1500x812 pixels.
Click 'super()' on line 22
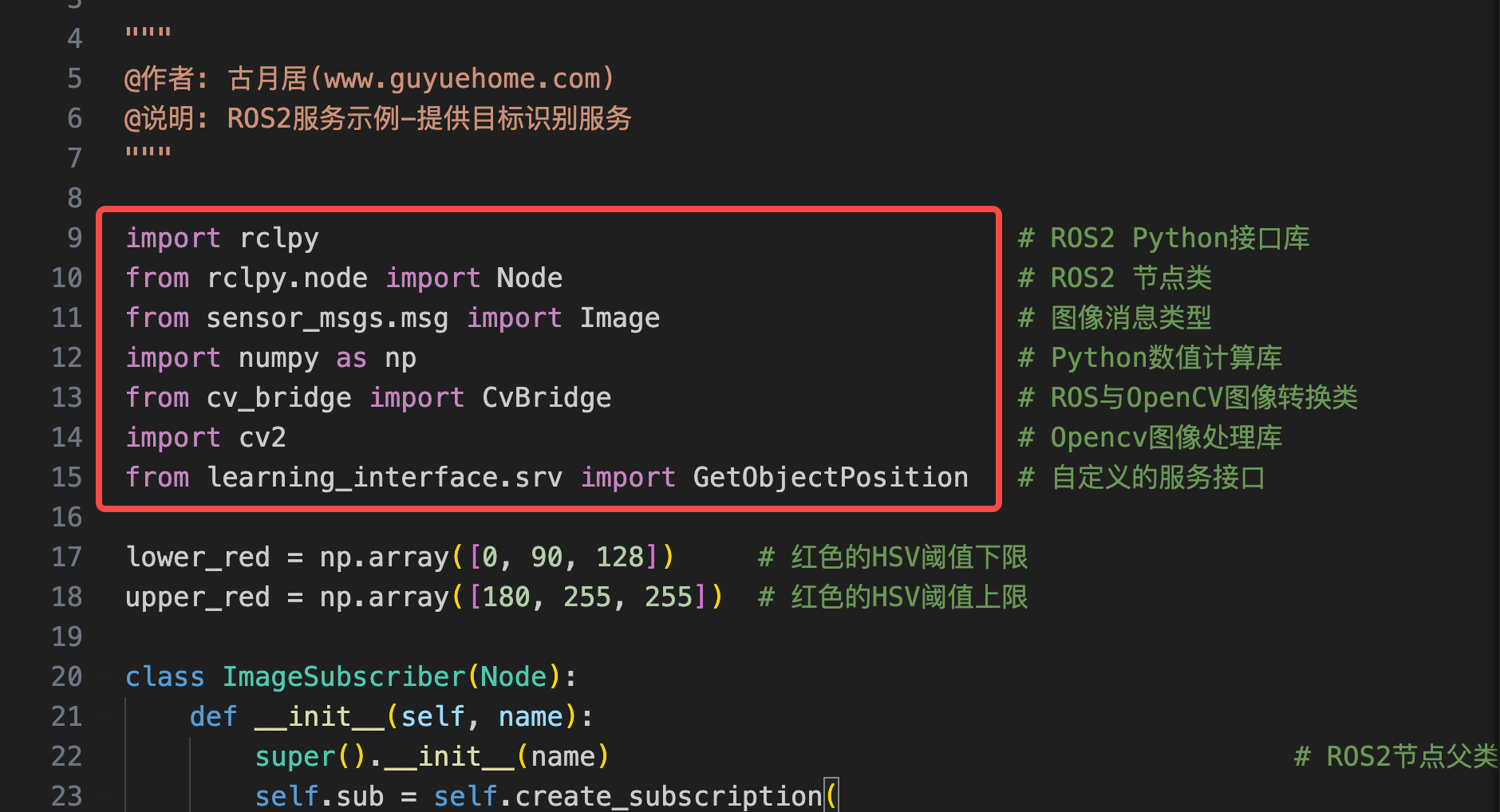pyautogui.click(x=311, y=757)
